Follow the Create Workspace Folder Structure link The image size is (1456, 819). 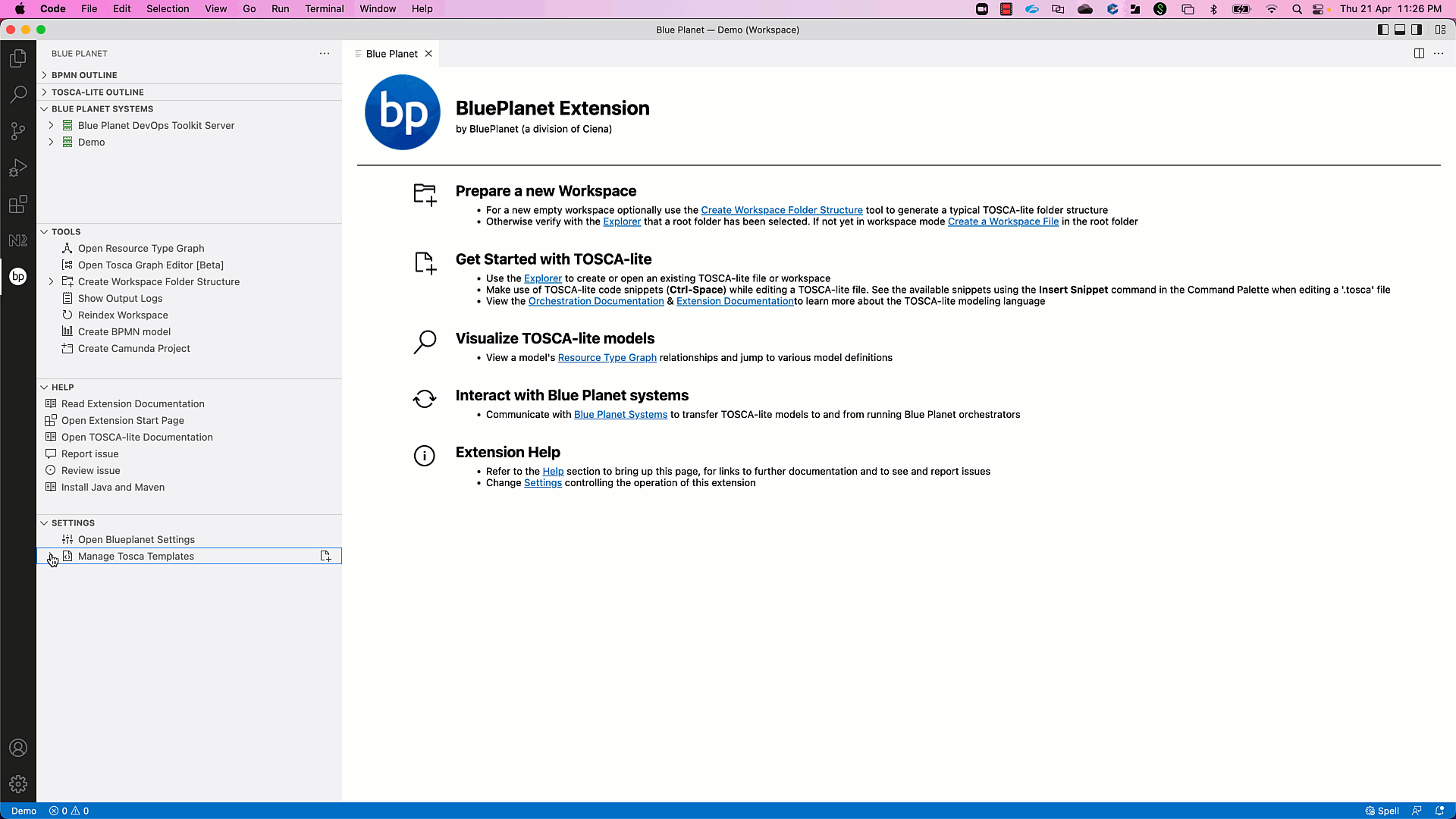point(782,211)
